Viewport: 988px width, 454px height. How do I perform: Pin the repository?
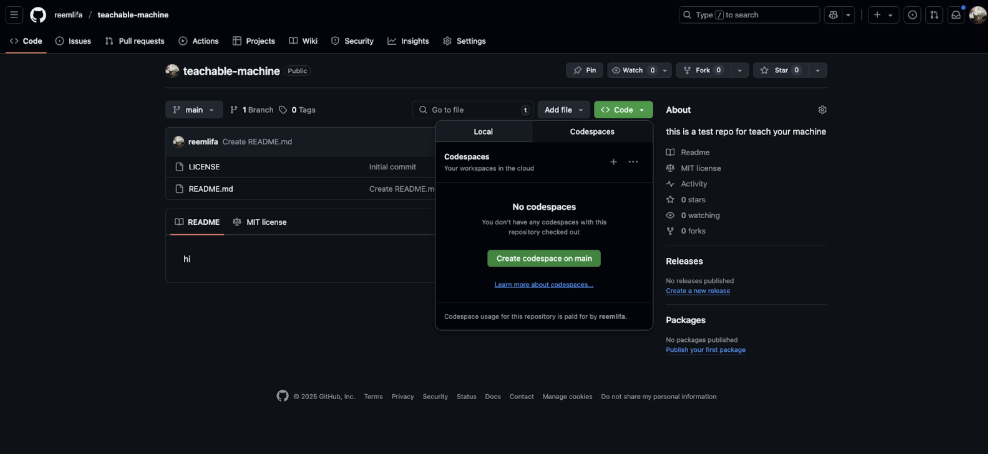tap(585, 71)
